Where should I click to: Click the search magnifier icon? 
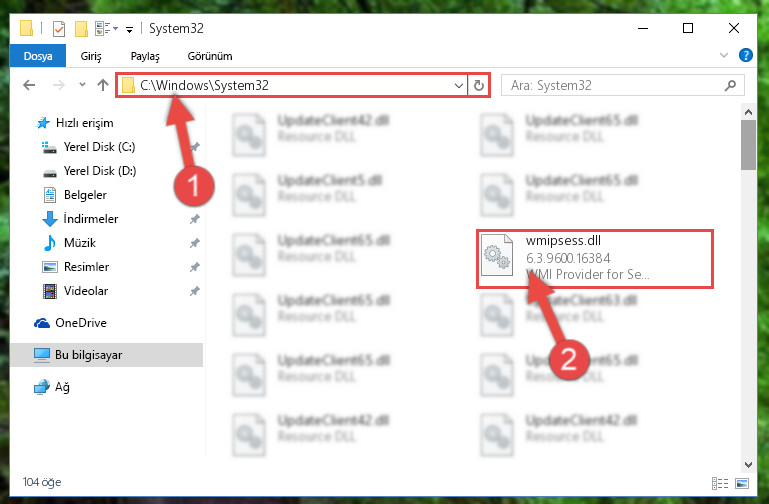coord(730,85)
